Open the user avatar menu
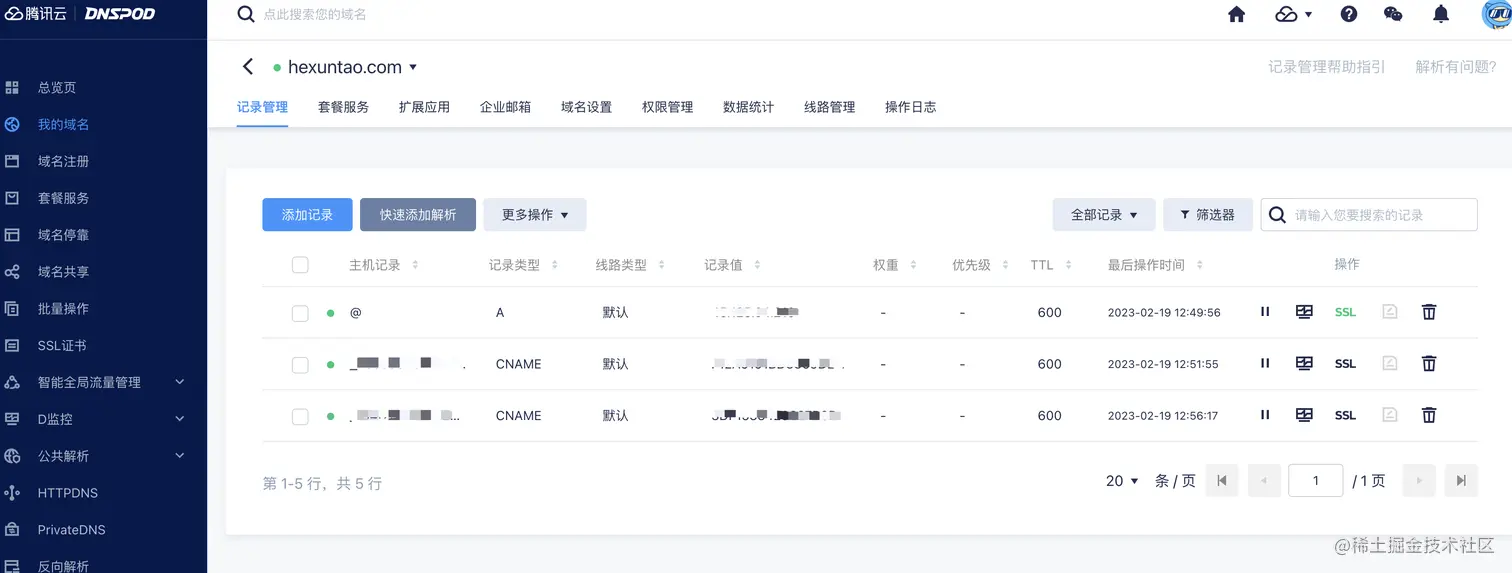 [1496, 14]
